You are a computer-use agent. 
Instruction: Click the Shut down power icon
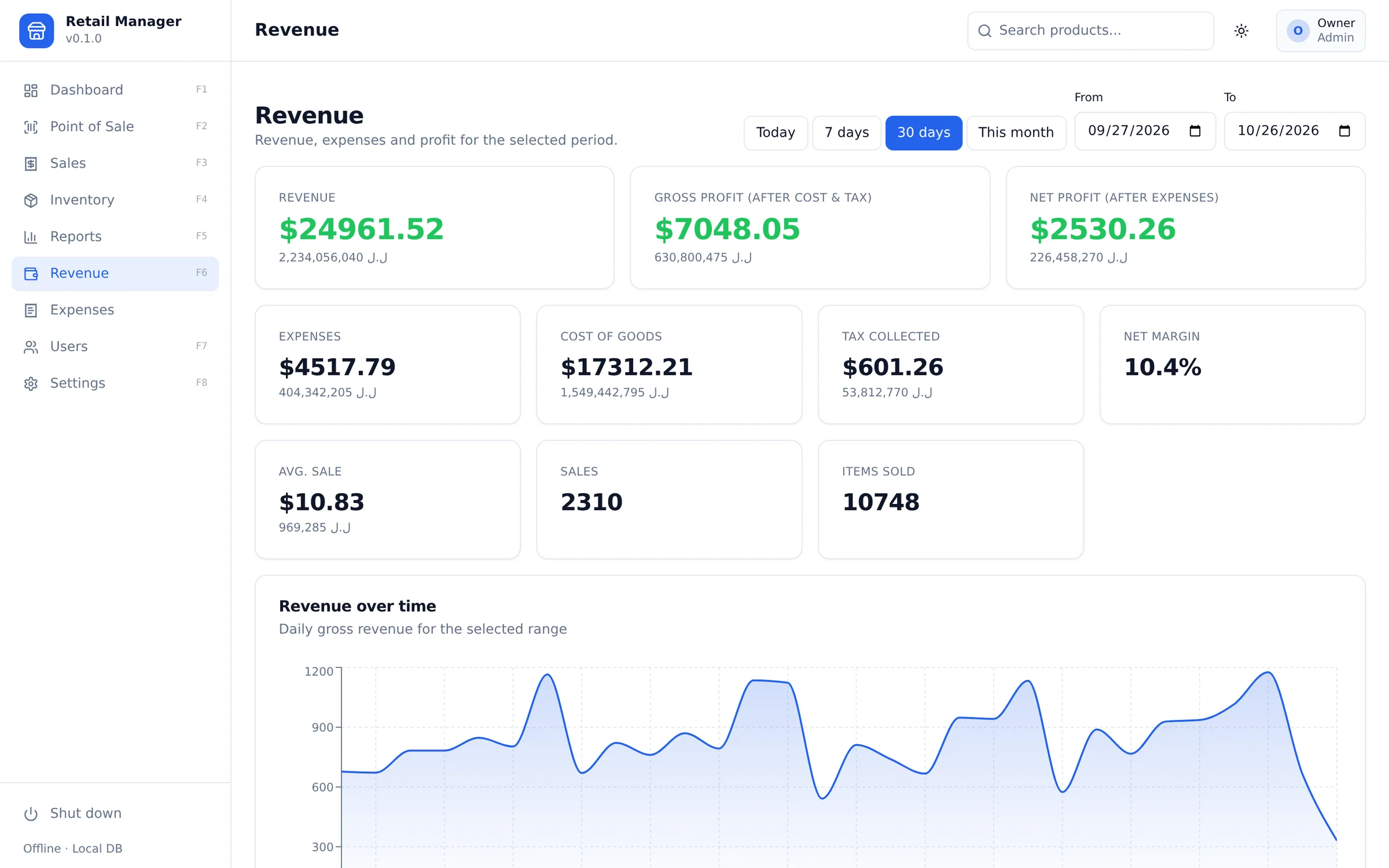click(31, 814)
